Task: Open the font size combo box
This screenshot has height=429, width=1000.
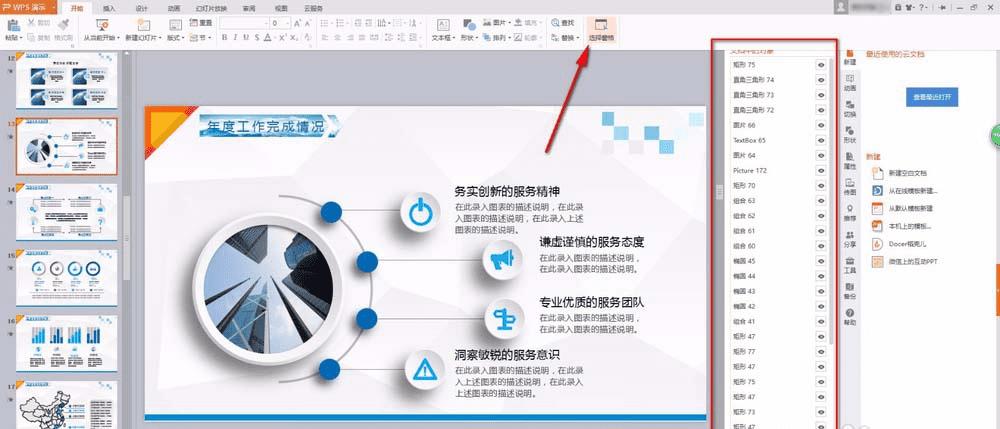Action: click(x=280, y=23)
